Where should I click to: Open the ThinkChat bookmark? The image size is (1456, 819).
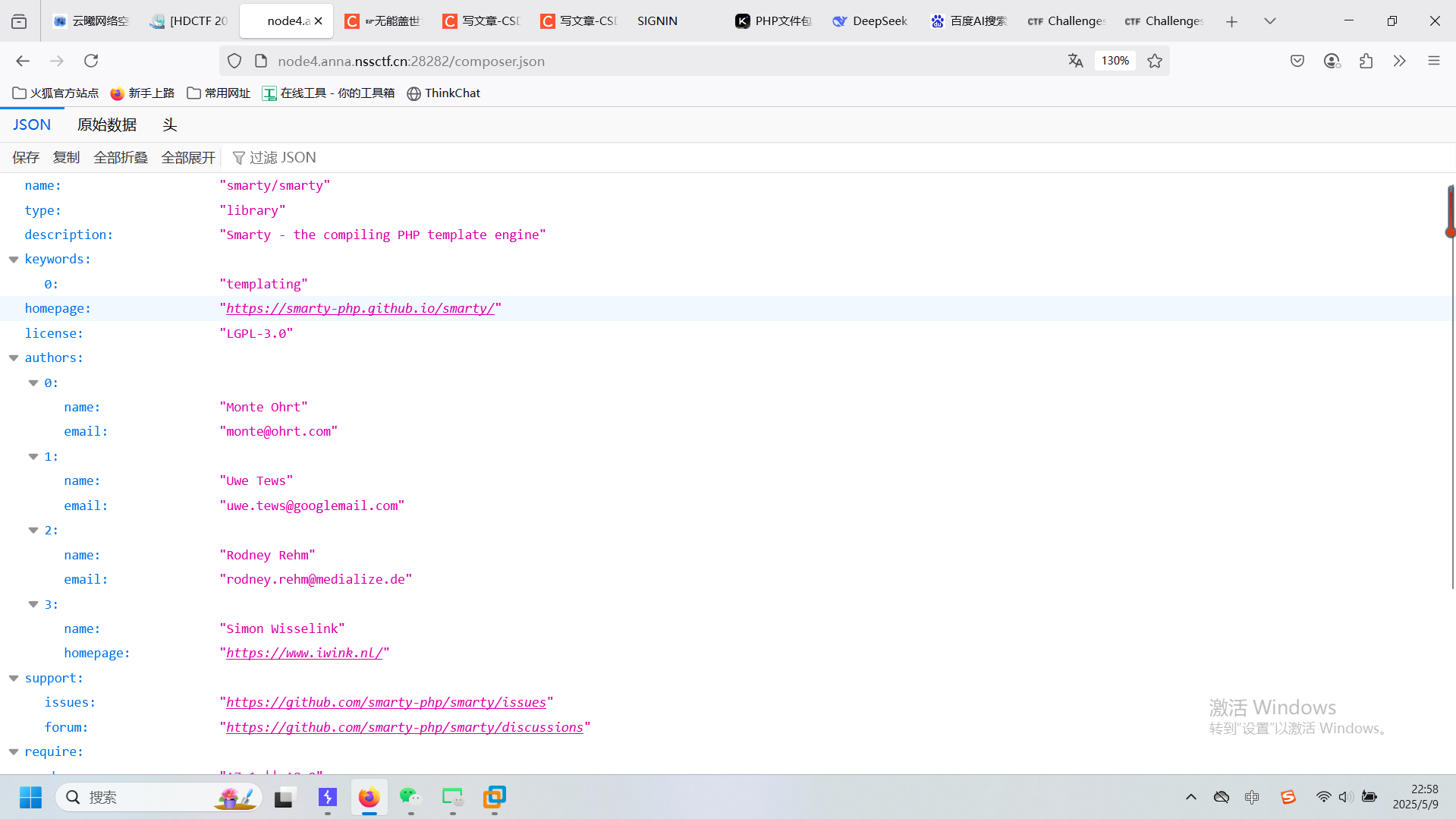pyautogui.click(x=444, y=93)
